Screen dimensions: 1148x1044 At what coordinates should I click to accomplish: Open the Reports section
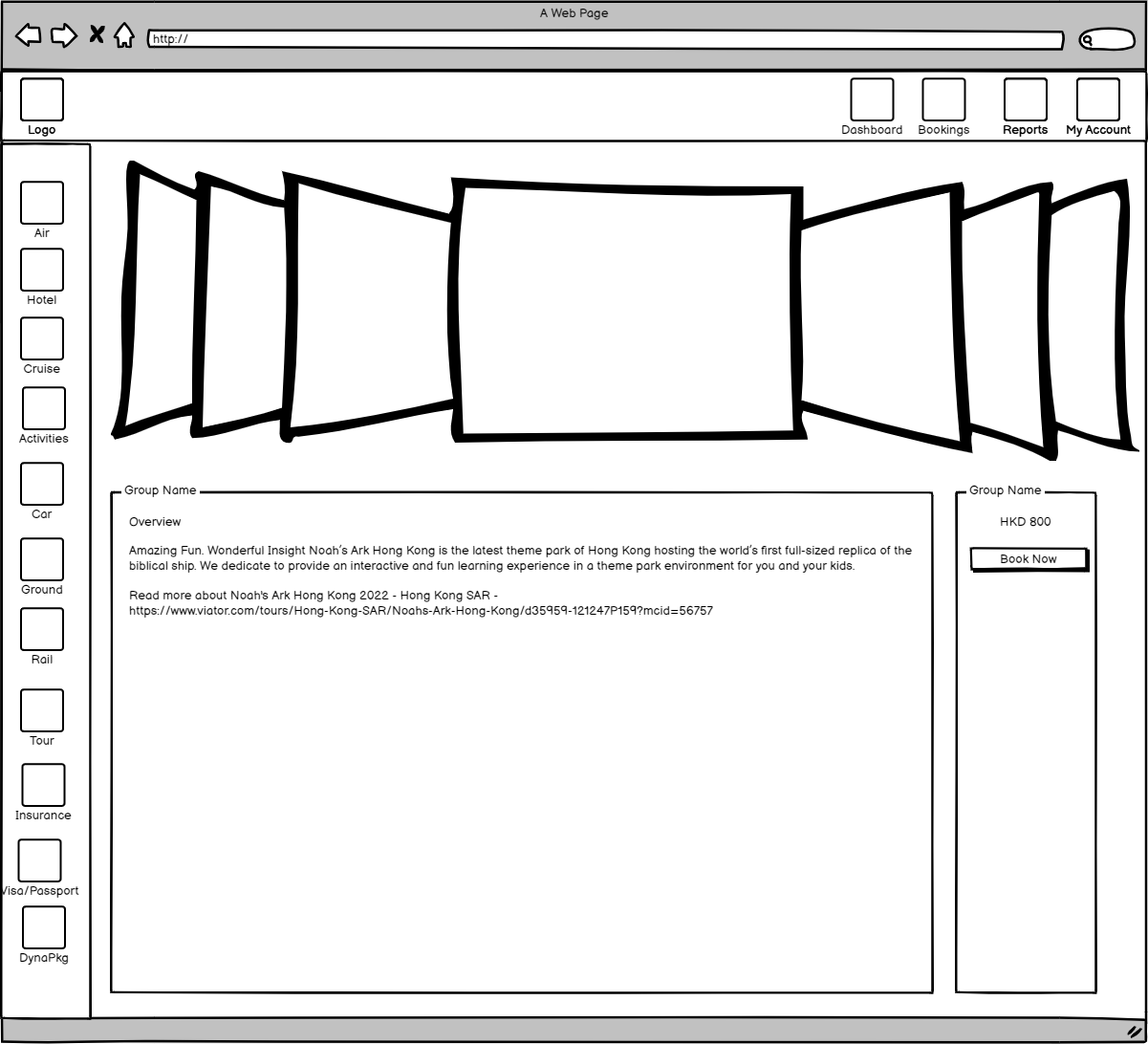coord(1025,101)
